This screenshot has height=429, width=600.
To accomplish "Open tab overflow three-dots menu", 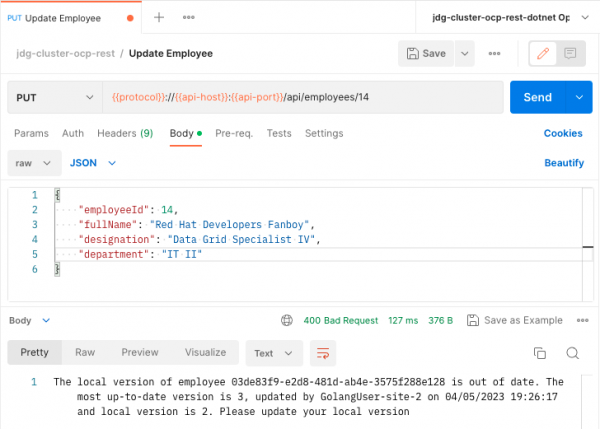I will tap(187, 18).
